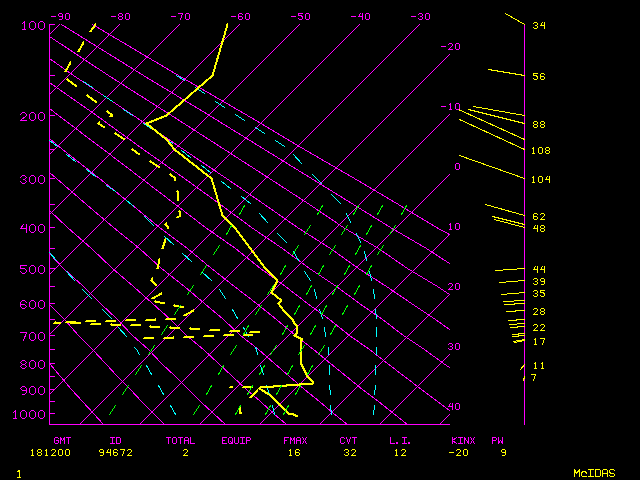The width and height of the screenshot is (640, 480).
Task: Click the frame number 1 at bottom-left
Action: point(18,473)
